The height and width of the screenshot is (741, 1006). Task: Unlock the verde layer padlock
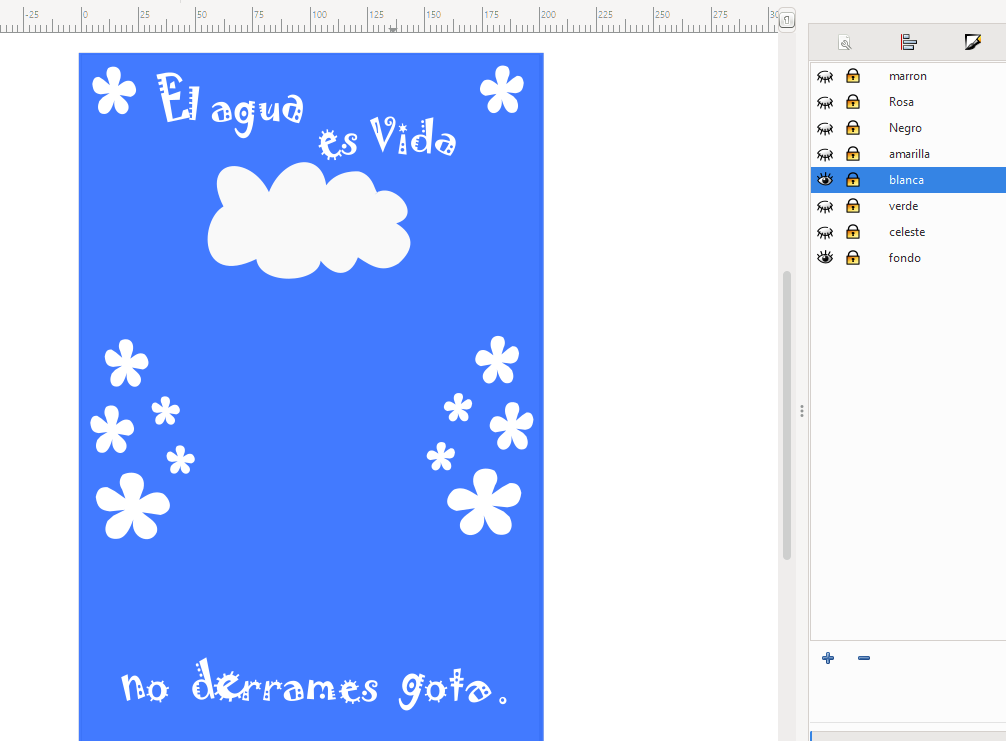tap(853, 205)
